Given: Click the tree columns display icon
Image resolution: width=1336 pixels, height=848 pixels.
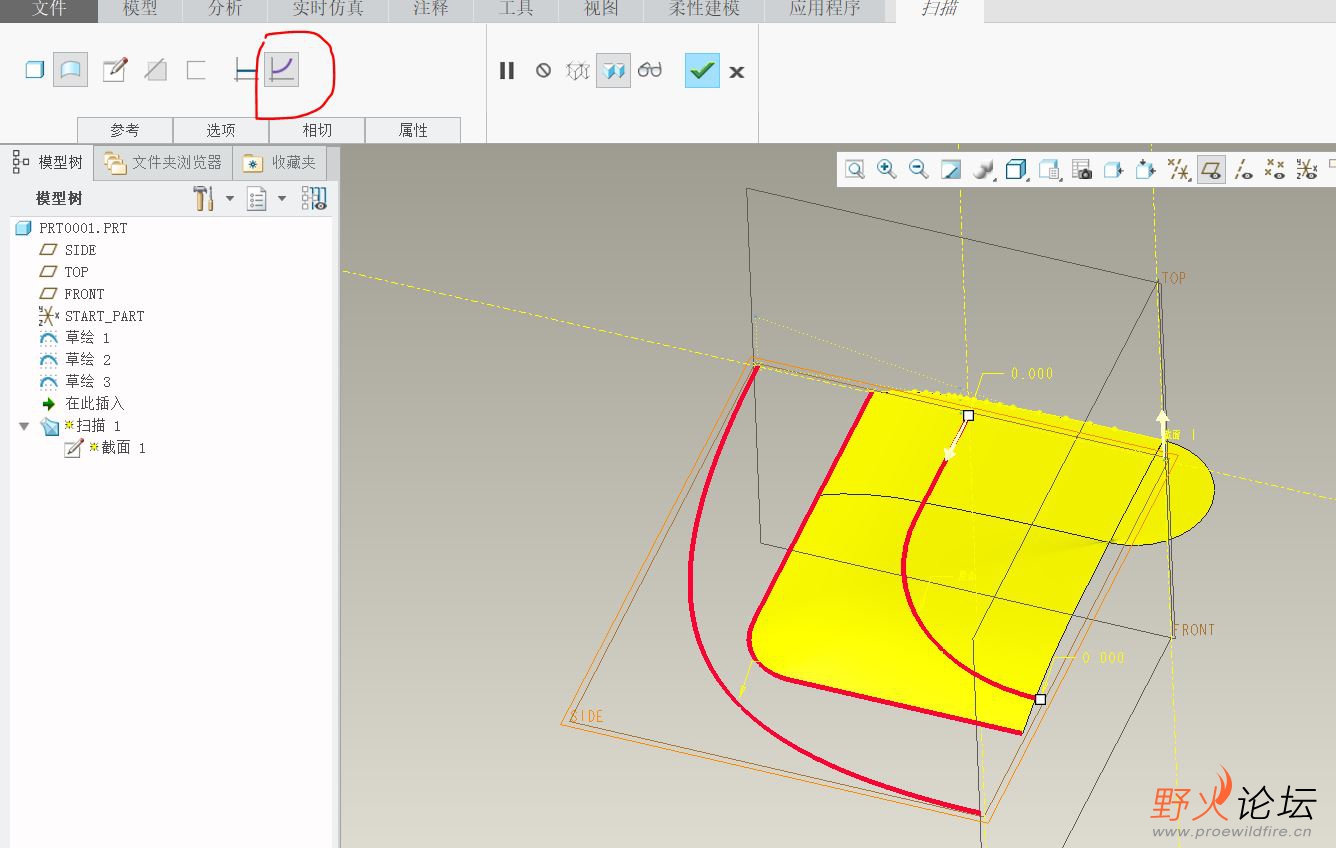Looking at the screenshot, I should click(314, 198).
